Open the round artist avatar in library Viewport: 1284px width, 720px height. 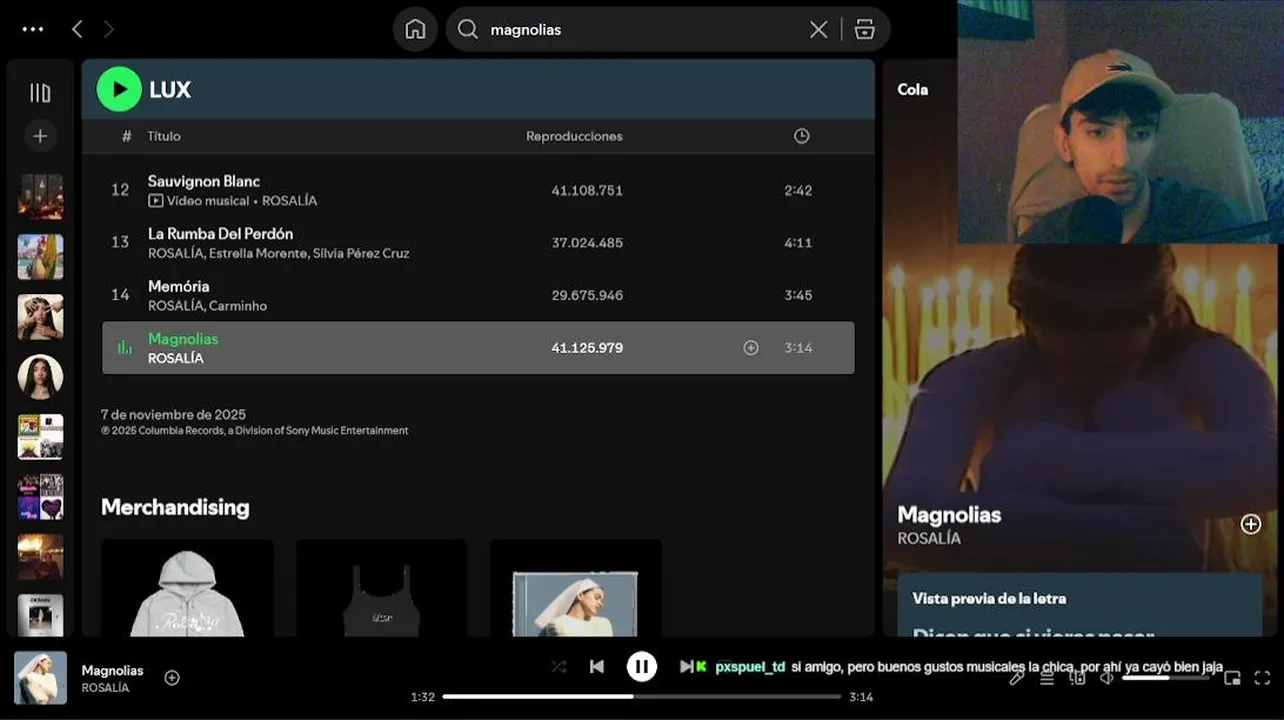[x=40, y=376]
